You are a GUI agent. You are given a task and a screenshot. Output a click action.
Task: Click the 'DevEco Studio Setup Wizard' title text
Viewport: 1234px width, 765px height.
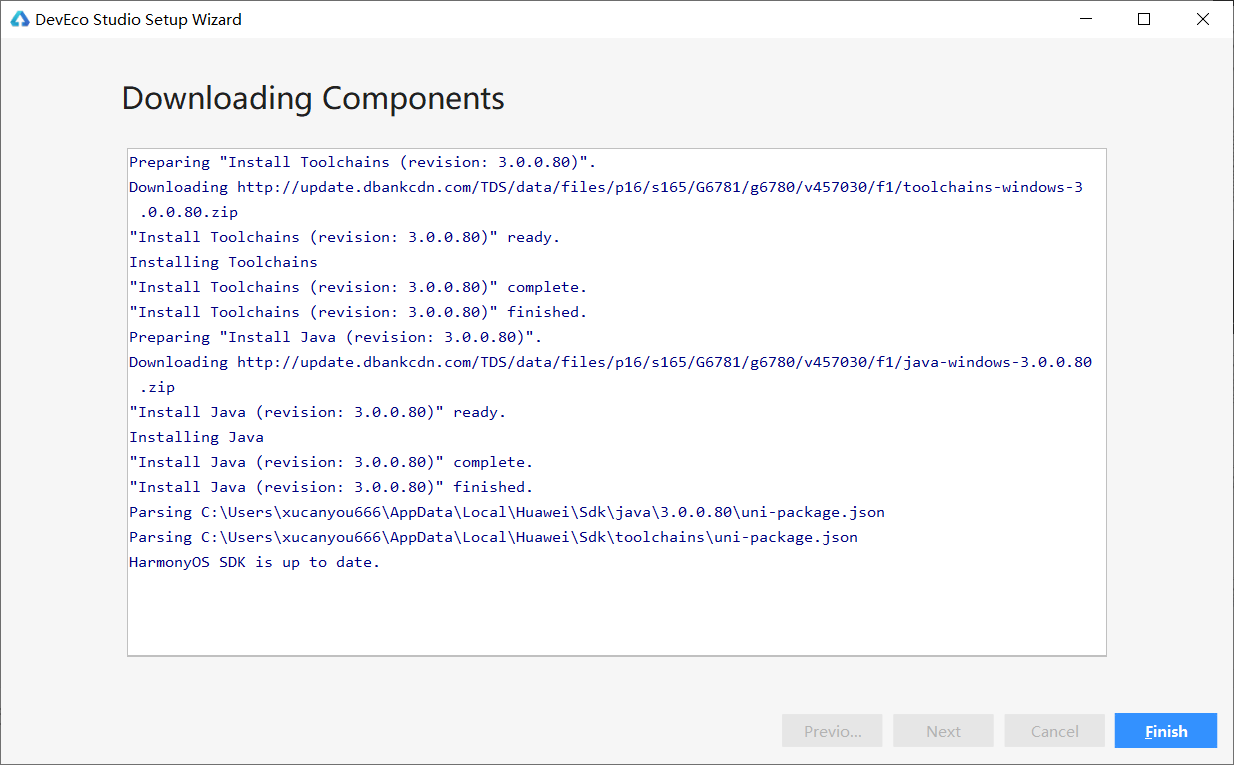138,19
